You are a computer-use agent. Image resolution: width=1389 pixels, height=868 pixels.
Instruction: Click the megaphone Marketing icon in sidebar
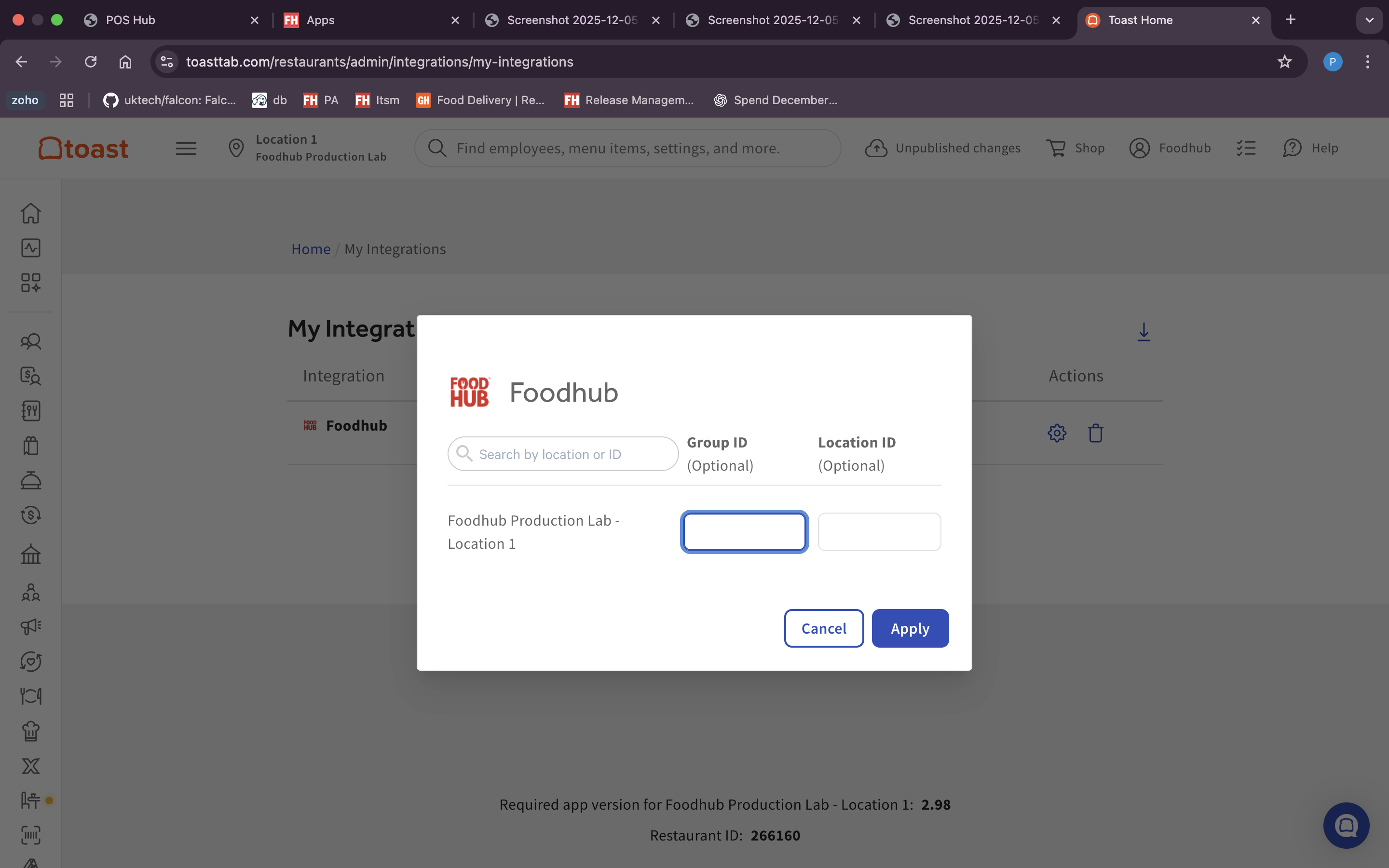(x=30, y=627)
